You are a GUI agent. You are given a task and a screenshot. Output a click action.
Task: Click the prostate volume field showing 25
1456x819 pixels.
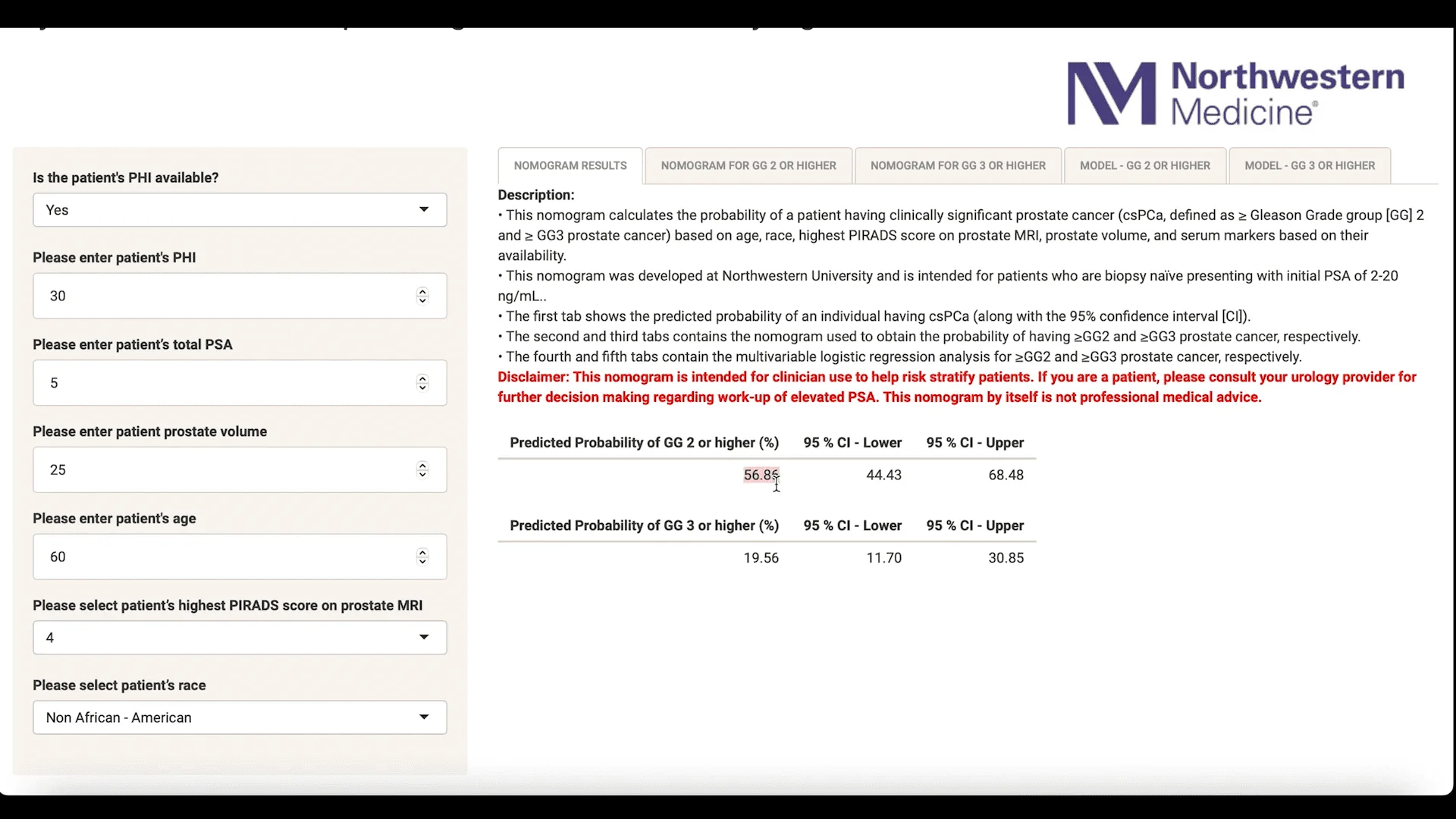point(240,470)
